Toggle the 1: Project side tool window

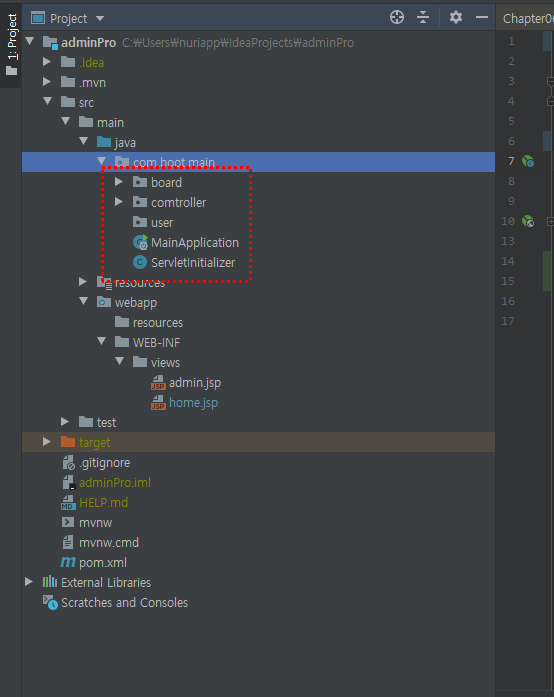point(11,44)
